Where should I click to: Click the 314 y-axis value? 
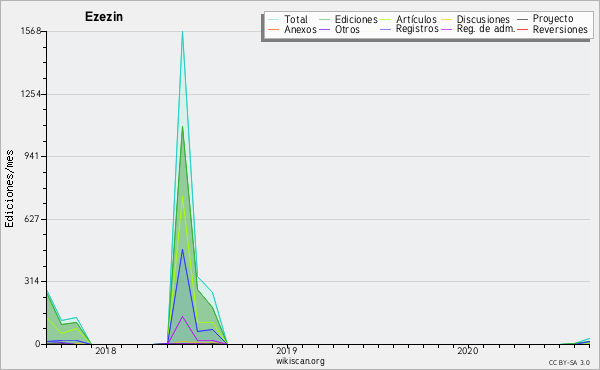[33, 281]
